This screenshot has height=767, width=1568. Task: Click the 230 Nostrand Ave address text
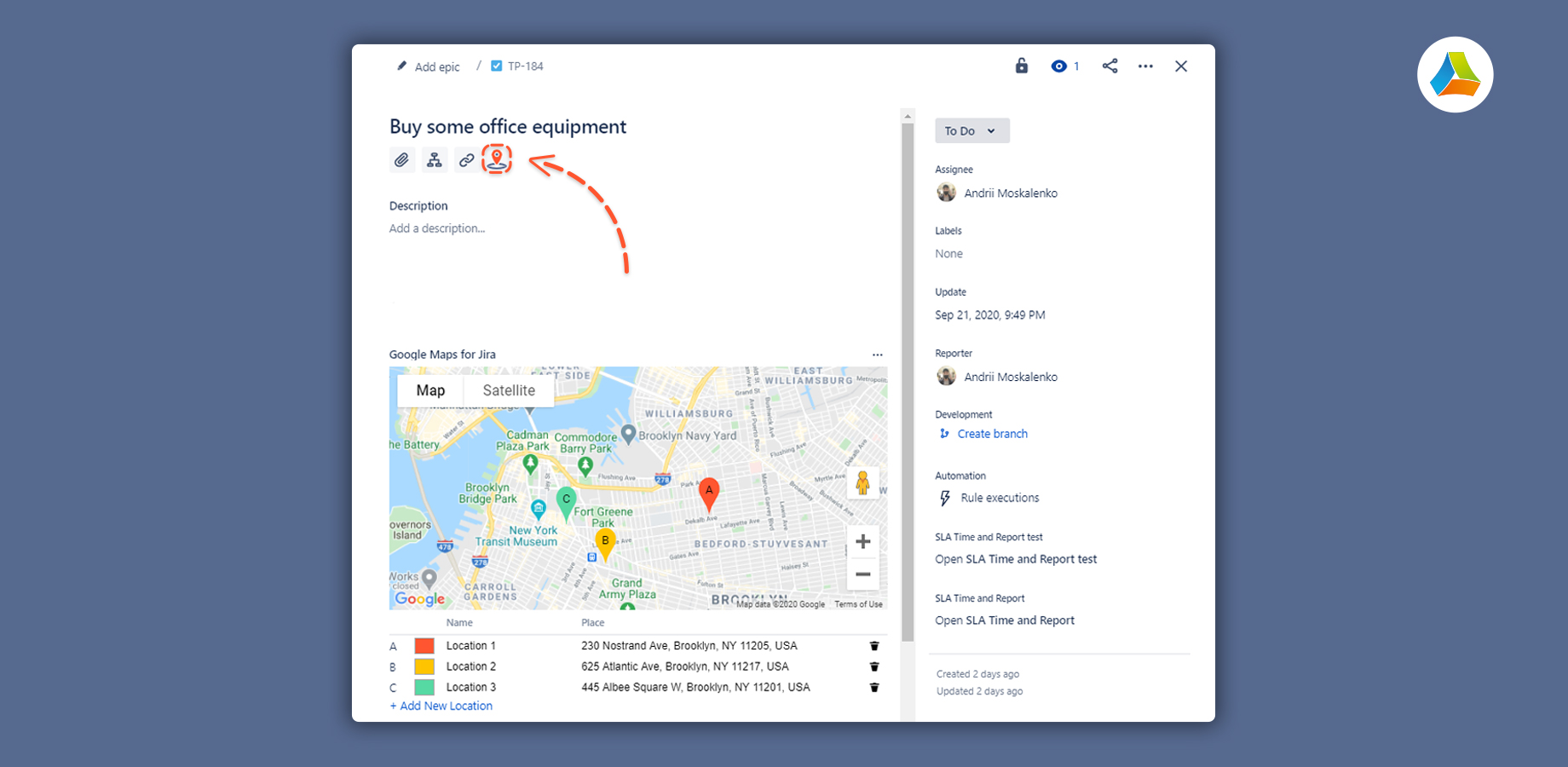689,646
